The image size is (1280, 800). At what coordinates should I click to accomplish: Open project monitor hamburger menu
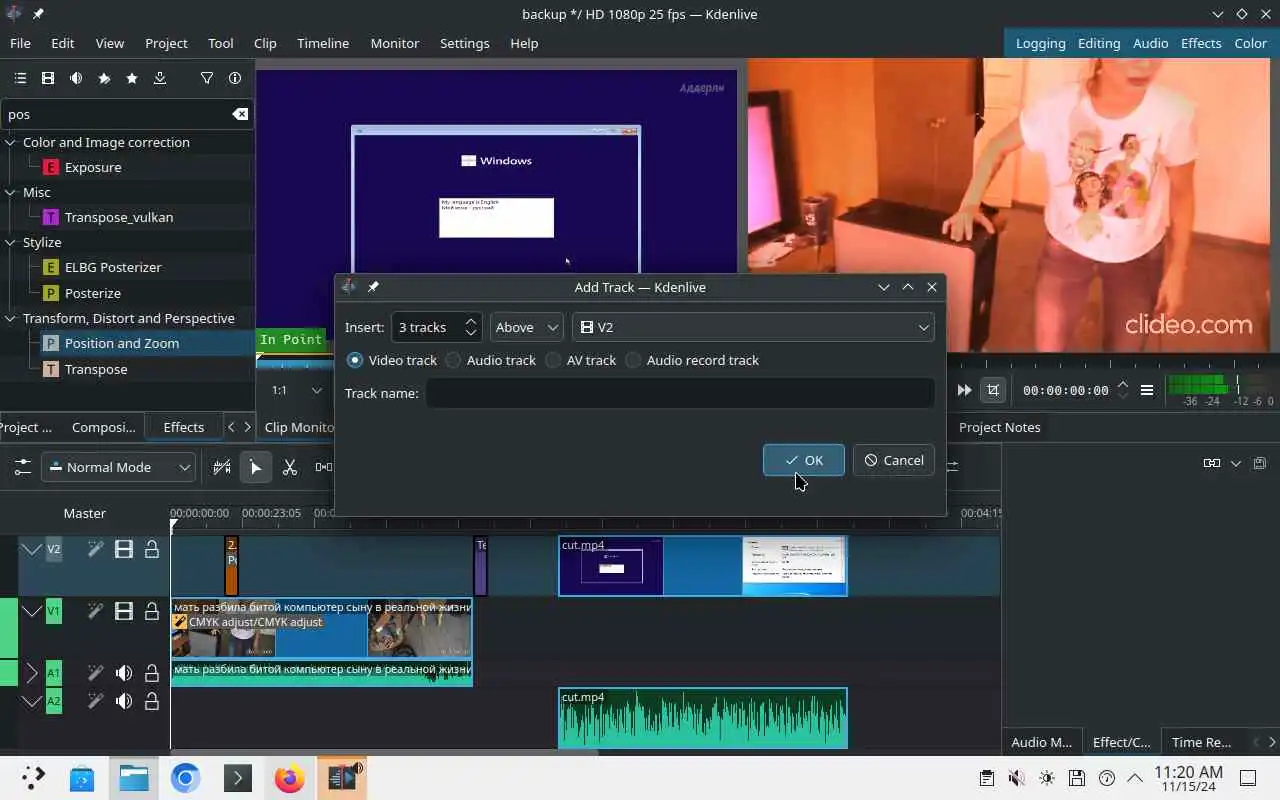click(1147, 390)
